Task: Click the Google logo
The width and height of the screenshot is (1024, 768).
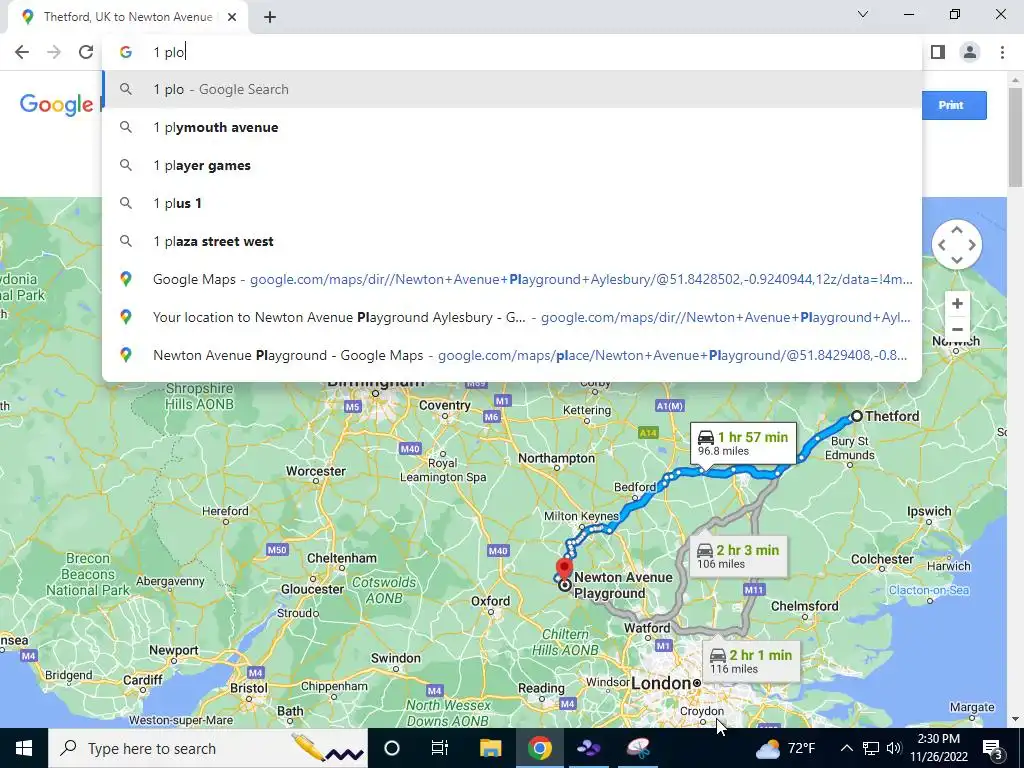Action: pos(57,104)
